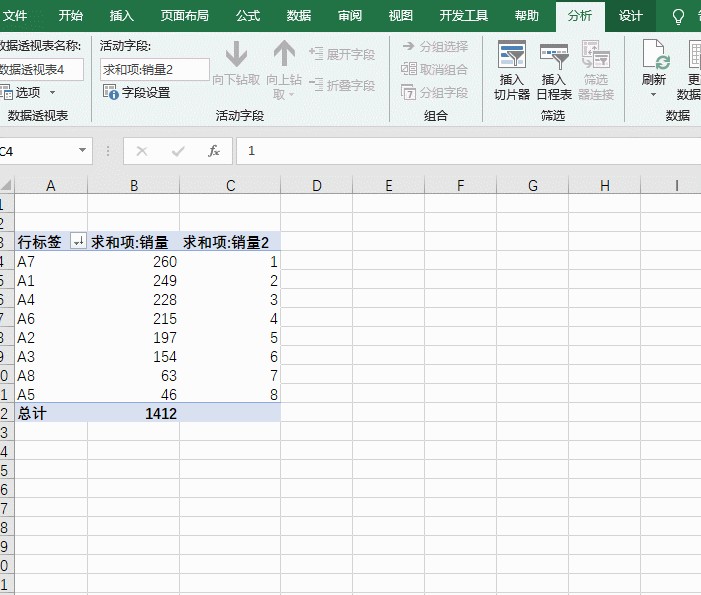
Task: Switch to the 数据 ribbon tab
Action: 299,16
